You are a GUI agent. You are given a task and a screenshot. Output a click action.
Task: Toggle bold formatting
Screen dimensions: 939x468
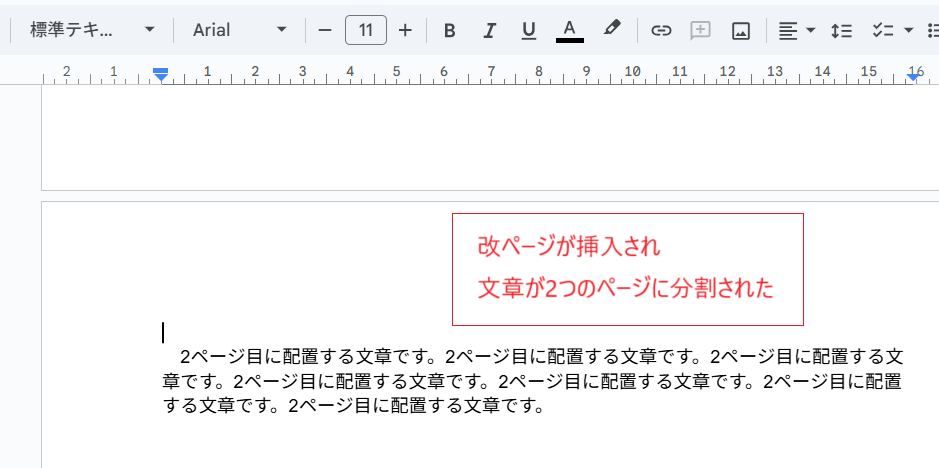450,31
